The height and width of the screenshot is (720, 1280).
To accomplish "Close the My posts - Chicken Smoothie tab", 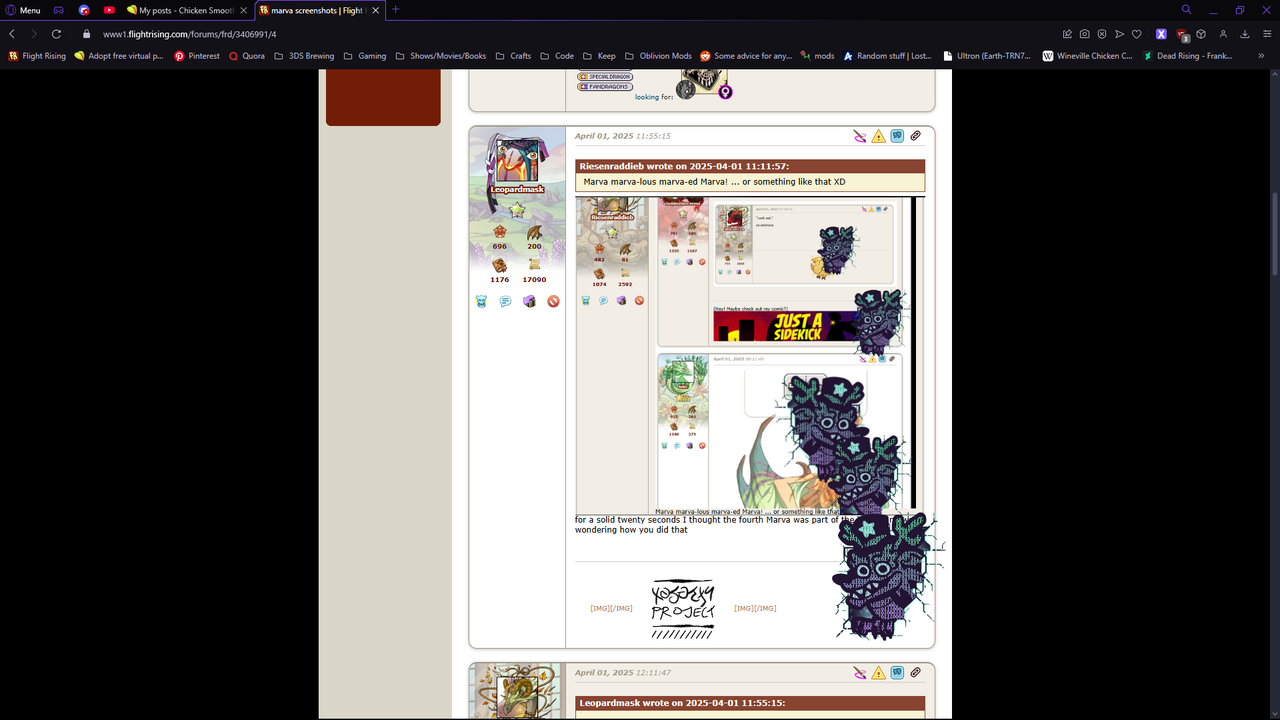I will tap(244, 10).
